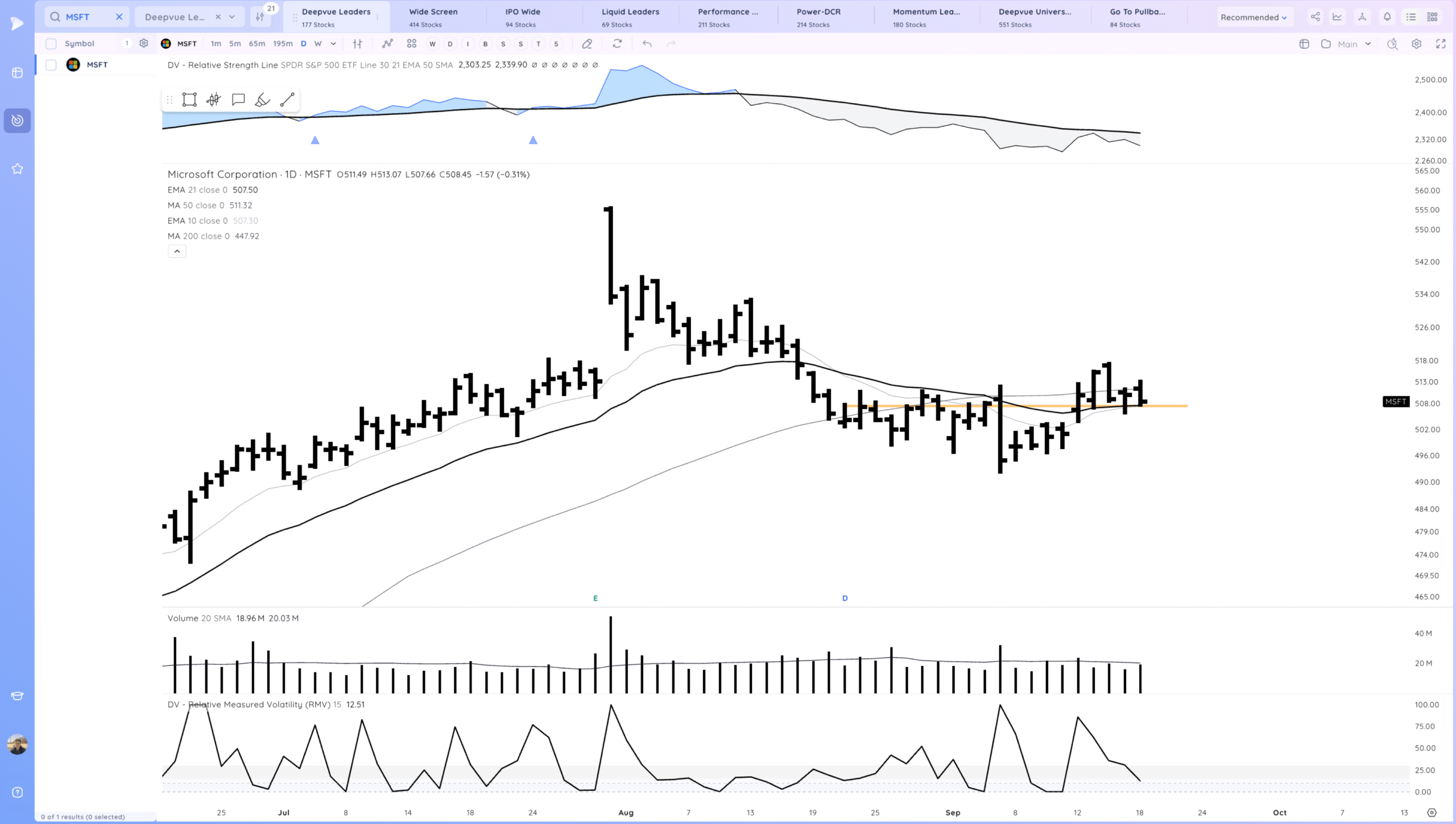Switch to the Momentum Lea... tab
1456x824 pixels.
coord(926,17)
